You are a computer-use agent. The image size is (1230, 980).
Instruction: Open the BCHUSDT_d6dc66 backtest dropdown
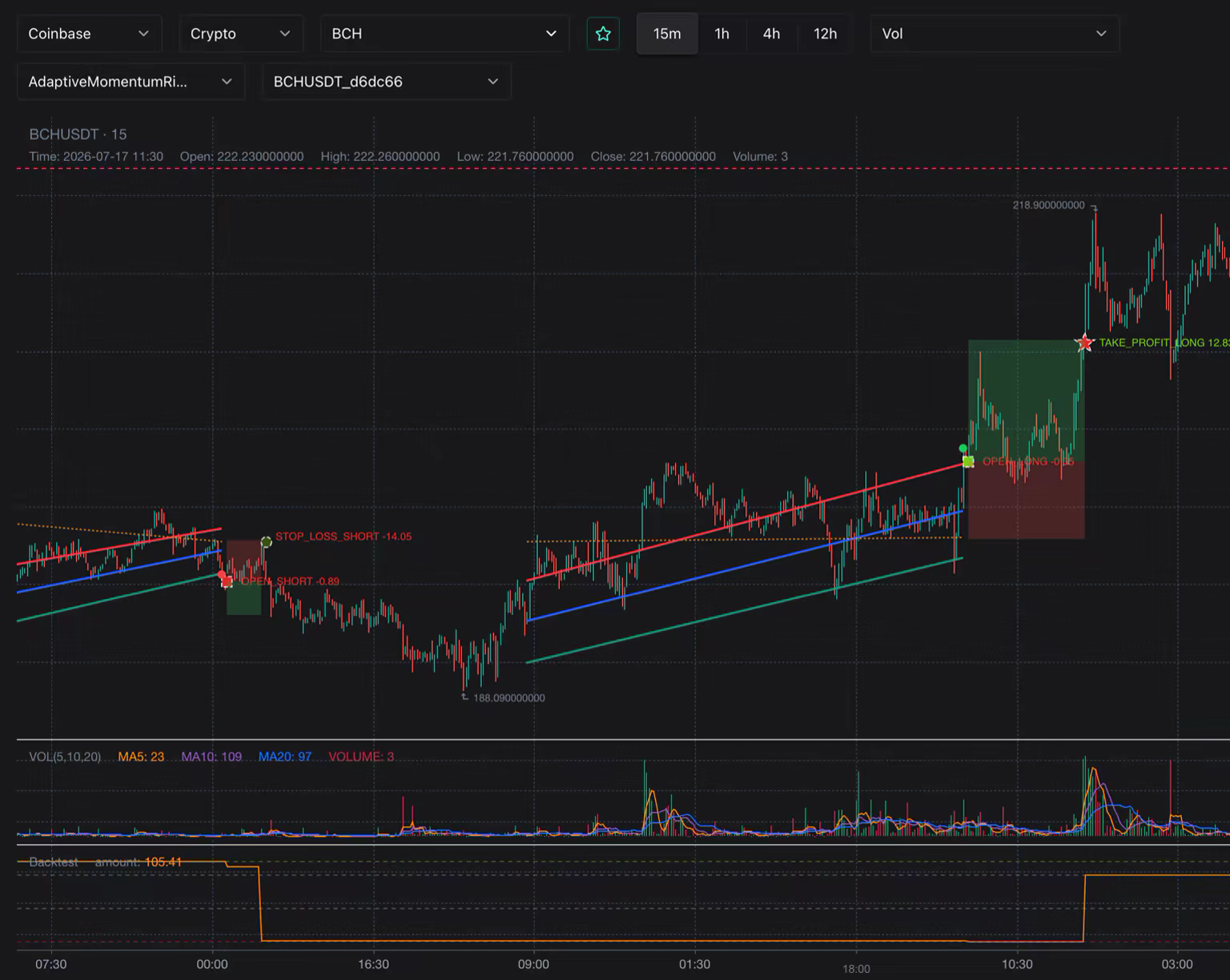386,82
